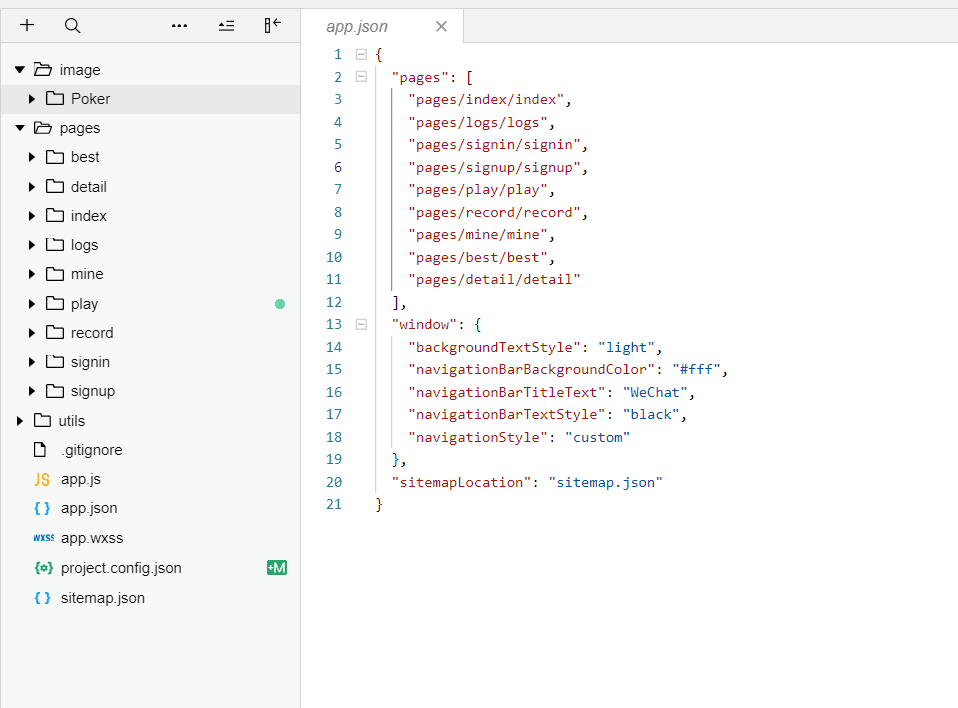Expand the utils folder arrow
958x708 pixels.
point(20,420)
